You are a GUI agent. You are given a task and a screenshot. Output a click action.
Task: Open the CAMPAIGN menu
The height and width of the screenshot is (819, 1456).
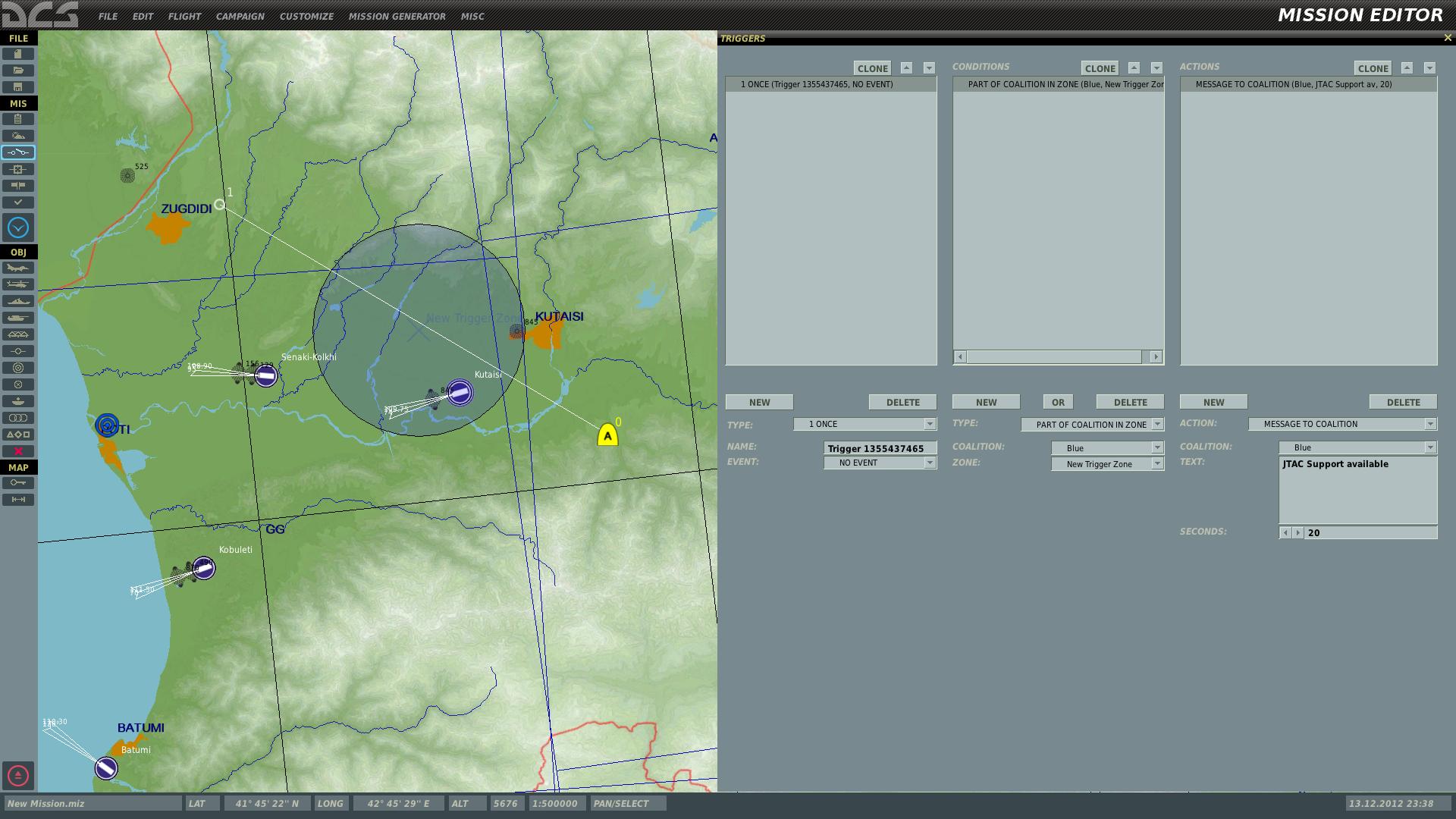[x=240, y=16]
